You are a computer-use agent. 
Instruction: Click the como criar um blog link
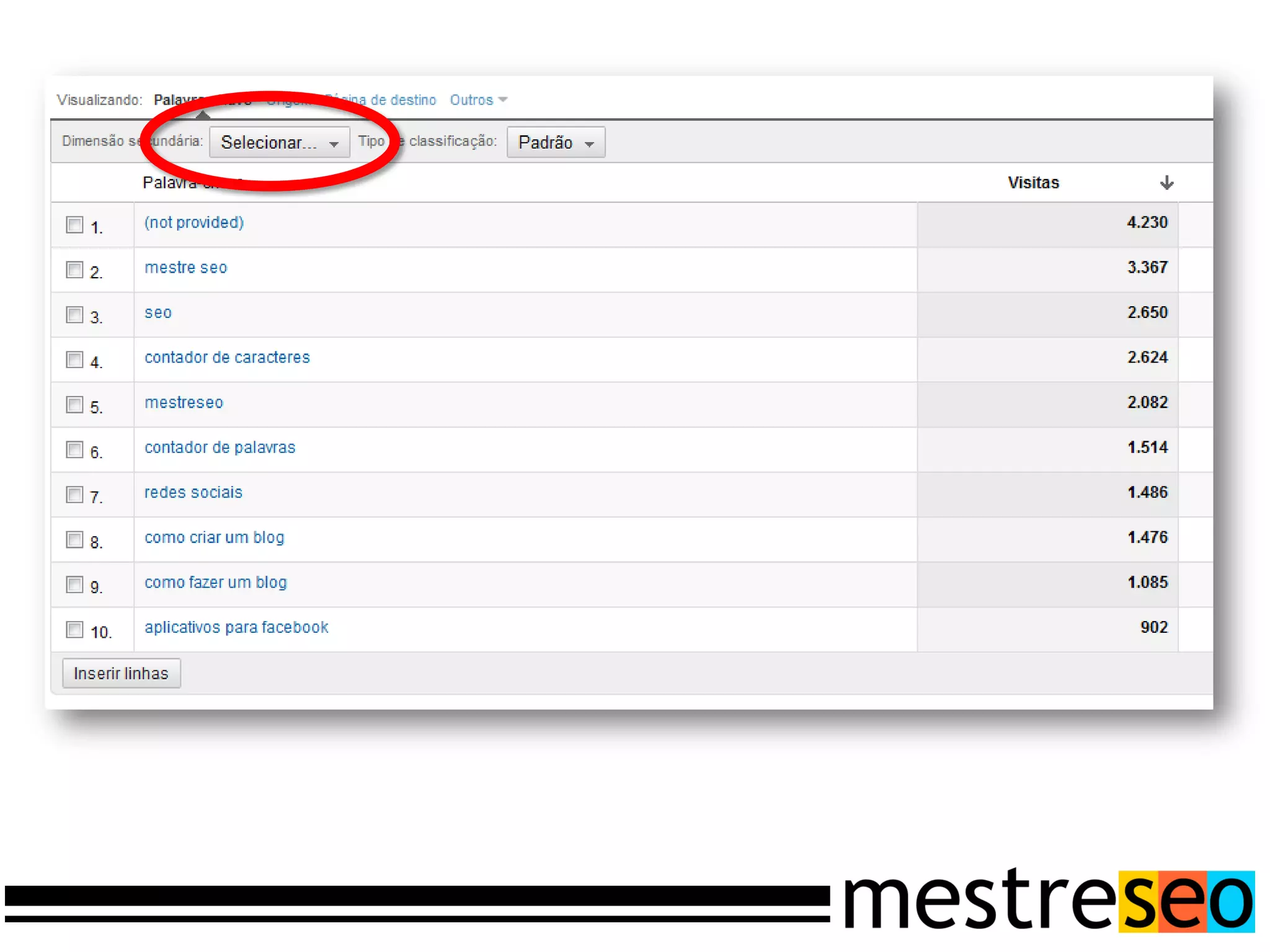click(x=214, y=537)
